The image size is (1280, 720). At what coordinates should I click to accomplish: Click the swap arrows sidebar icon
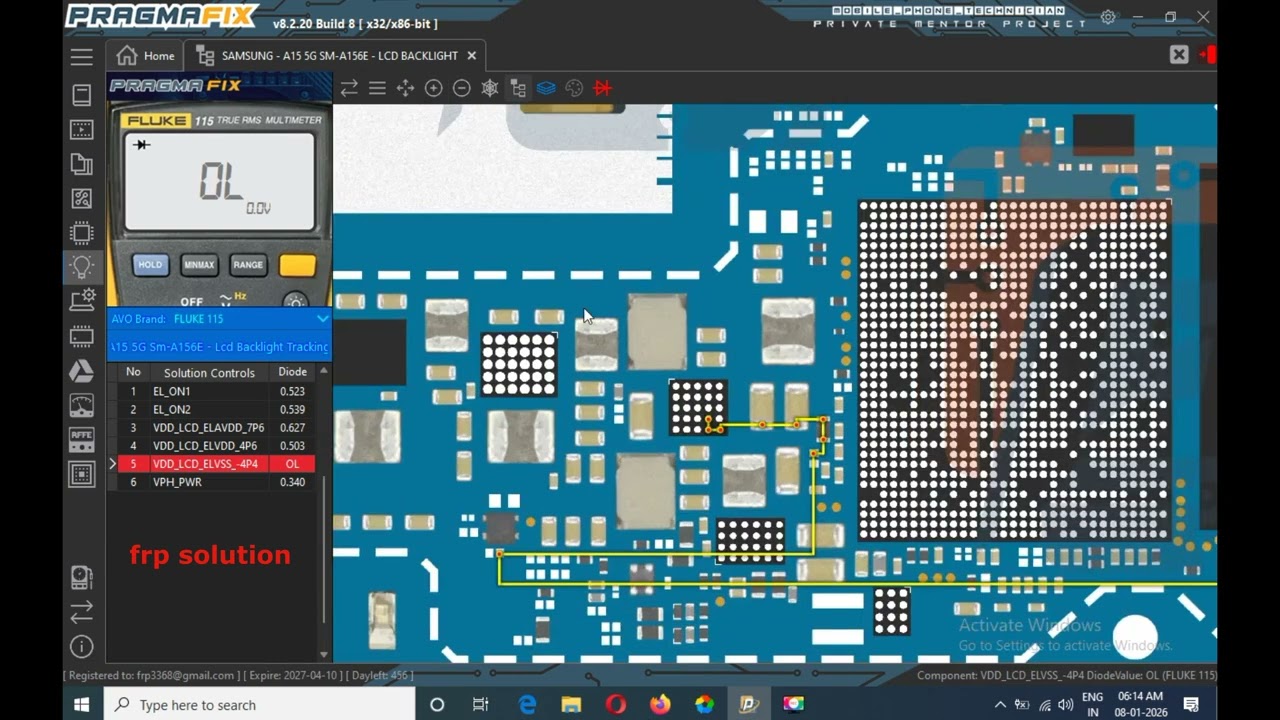point(82,611)
